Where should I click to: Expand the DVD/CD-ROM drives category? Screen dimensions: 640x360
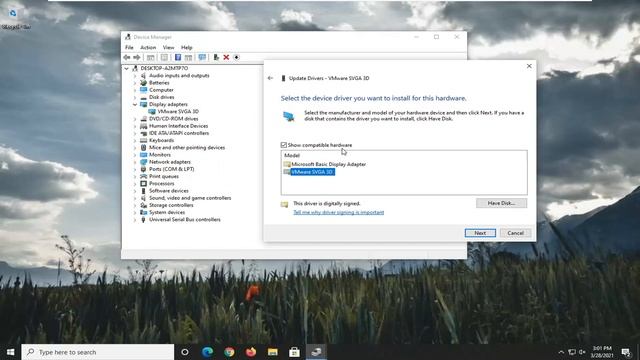pos(135,119)
